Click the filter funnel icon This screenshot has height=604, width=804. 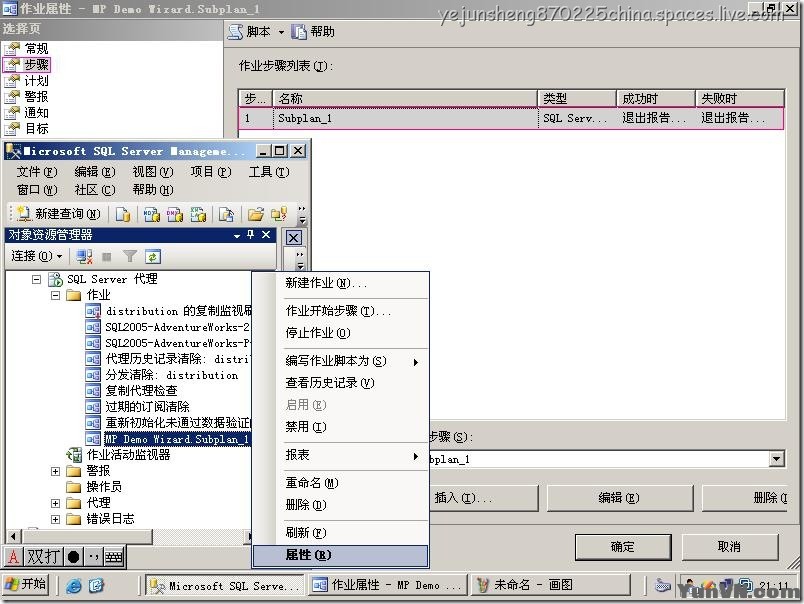130,256
